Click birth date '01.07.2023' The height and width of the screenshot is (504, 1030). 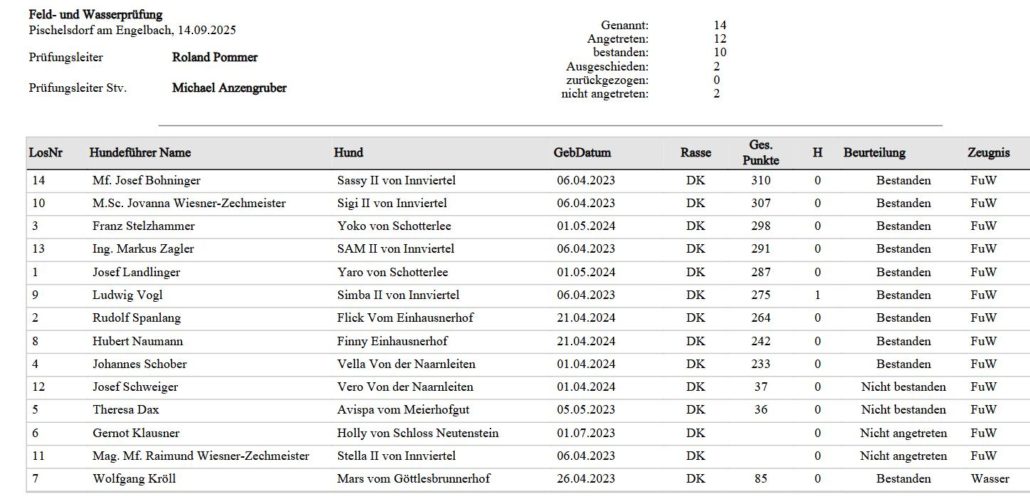pos(586,433)
